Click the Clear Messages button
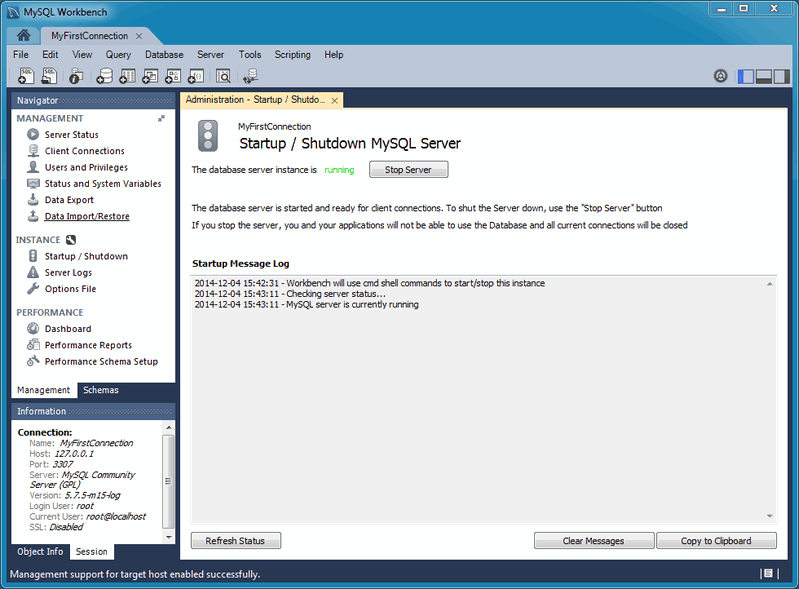This screenshot has height=589, width=799. click(594, 541)
